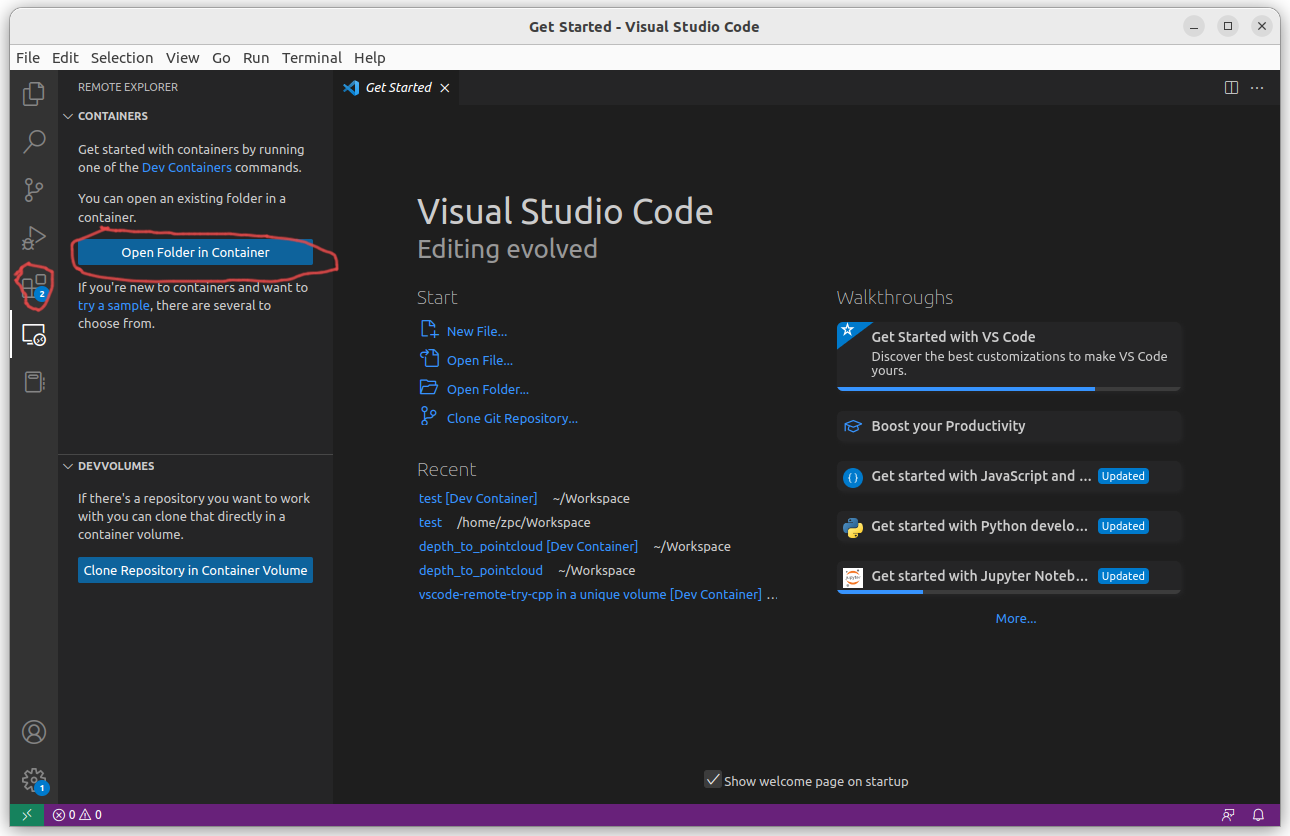Open the Accounts menu icon

click(34, 732)
